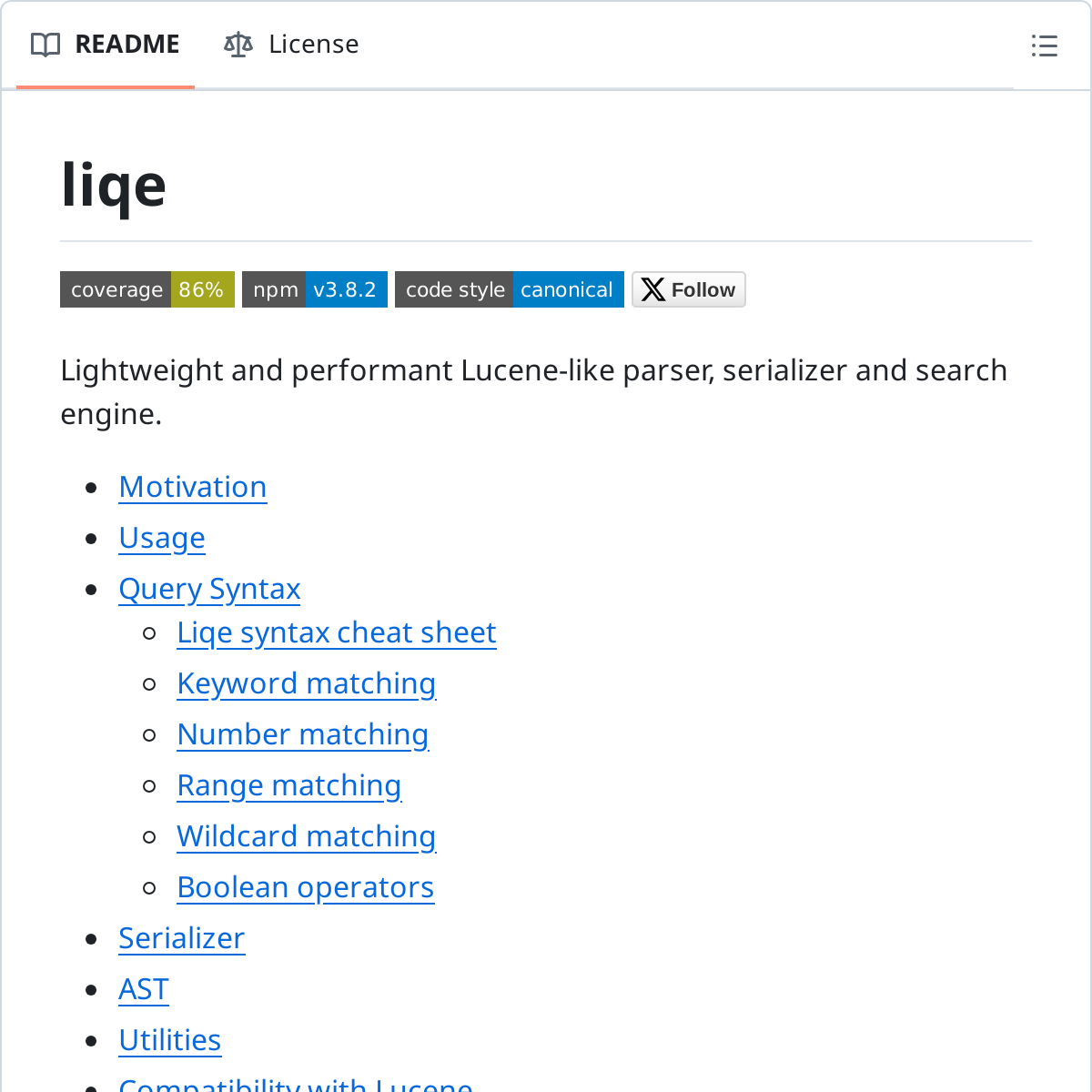This screenshot has width=1092, height=1092.
Task: Open the Motivation link
Action: click(193, 487)
